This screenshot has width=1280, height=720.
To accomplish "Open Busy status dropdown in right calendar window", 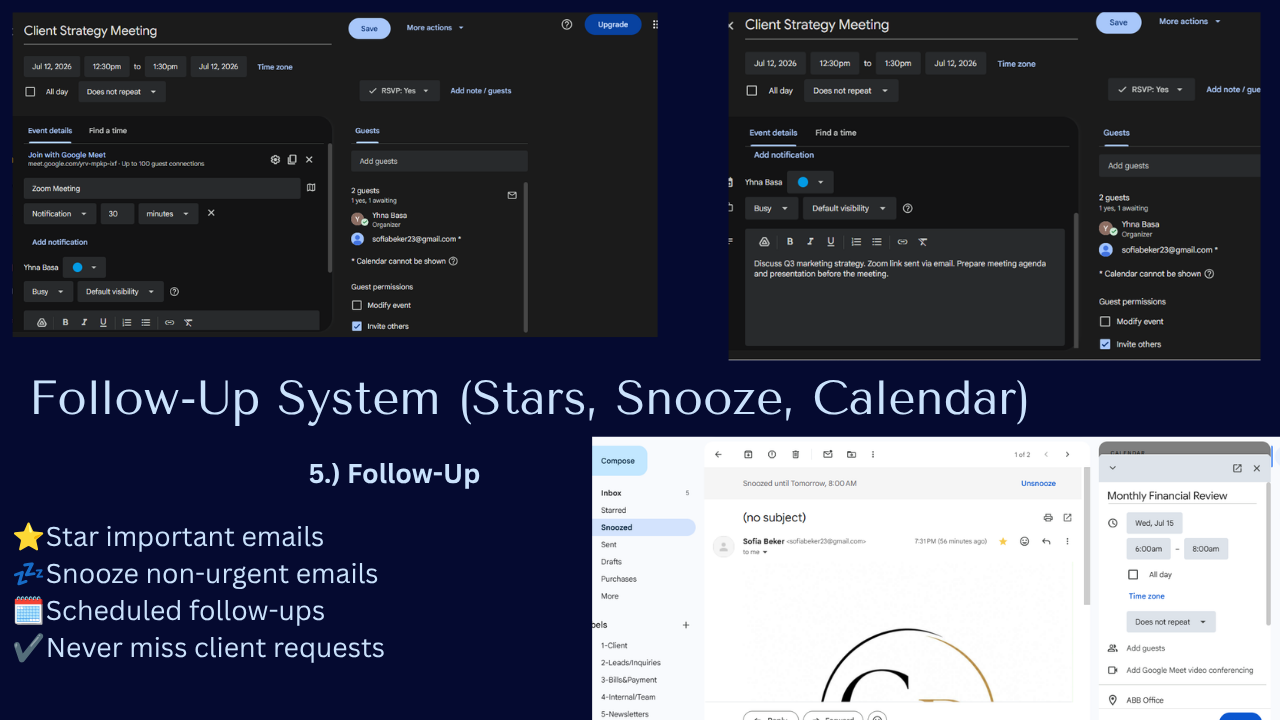I will (772, 208).
